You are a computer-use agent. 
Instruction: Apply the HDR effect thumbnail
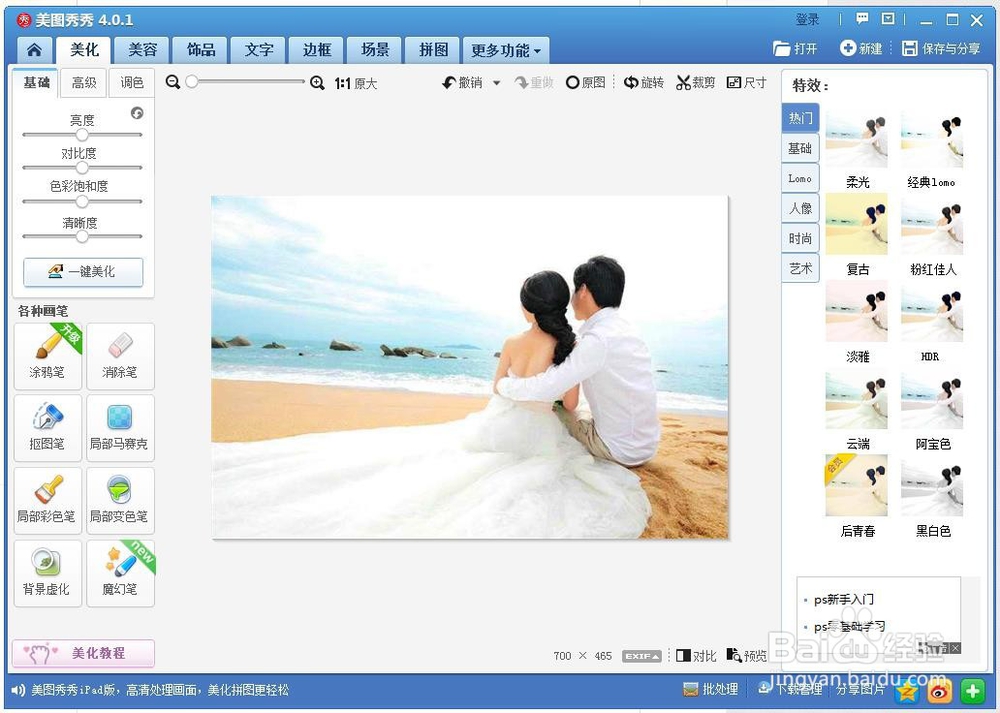(x=932, y=312)
